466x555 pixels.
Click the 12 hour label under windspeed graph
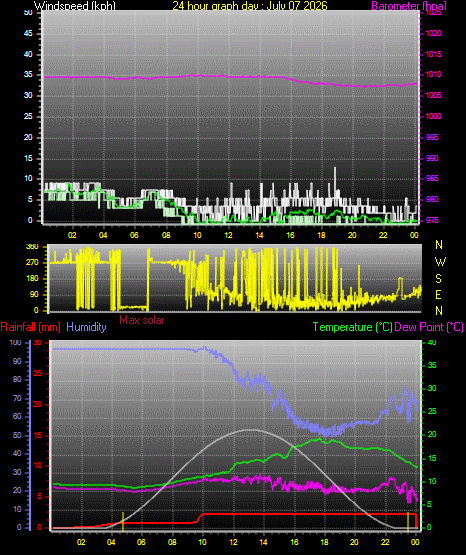228,235
